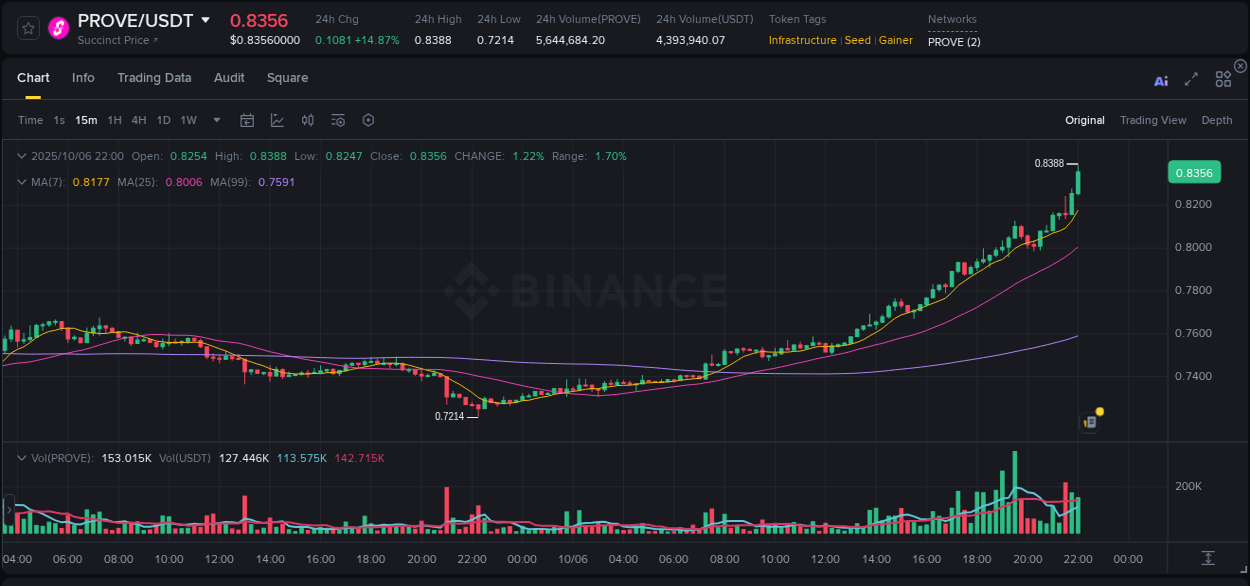Select the Infrastructure token tag link
The height and width of the screenshot is (586, 1250).
[x=801, y=40]
